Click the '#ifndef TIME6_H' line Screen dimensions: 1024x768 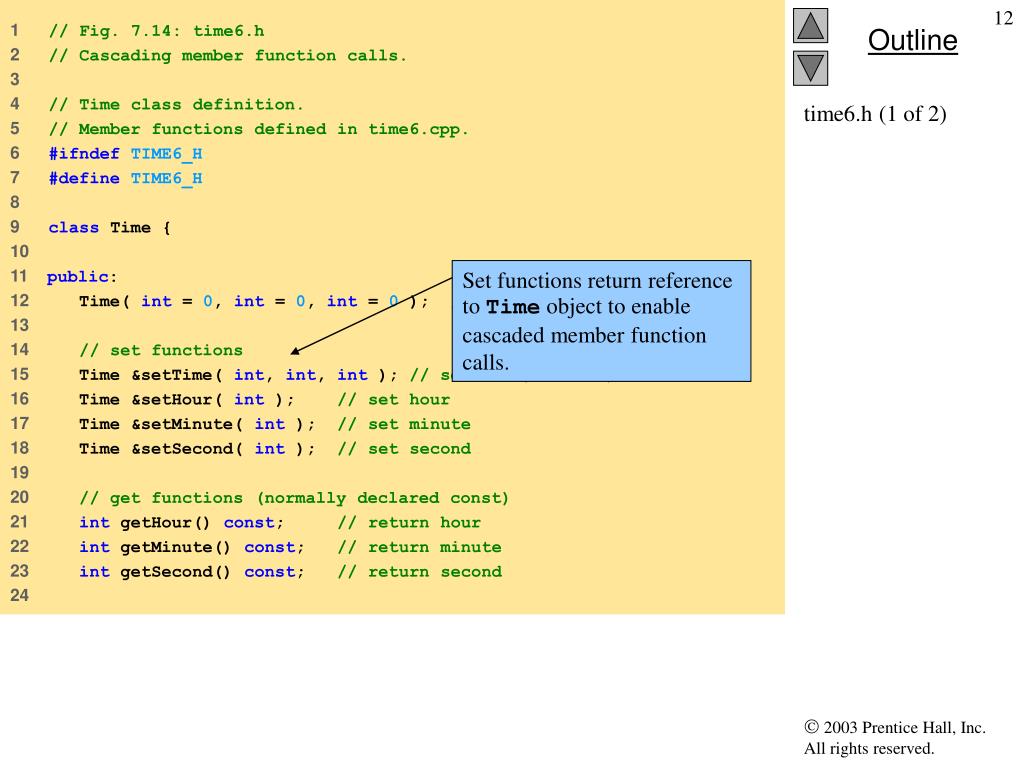click(x=125, y=154)
